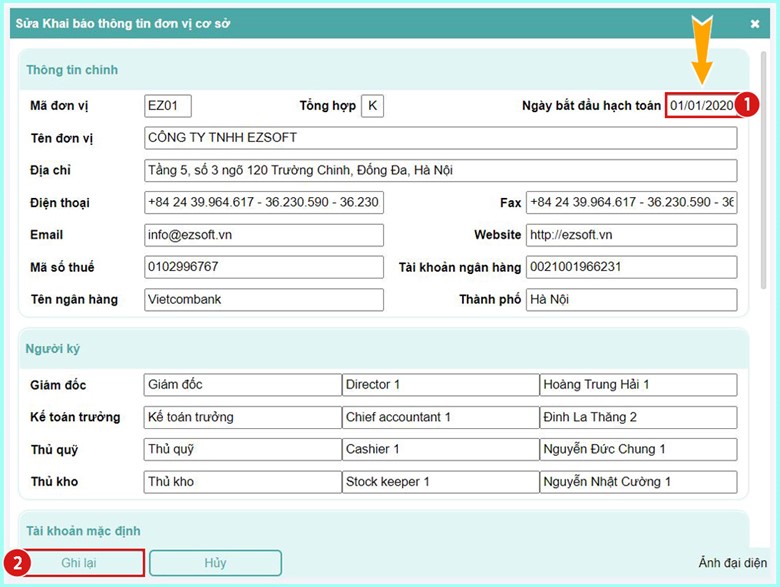Screen dimensions: 780x587
Task: Click the Thành phố field with Hà Nội
Action: [x=631, y=299]
